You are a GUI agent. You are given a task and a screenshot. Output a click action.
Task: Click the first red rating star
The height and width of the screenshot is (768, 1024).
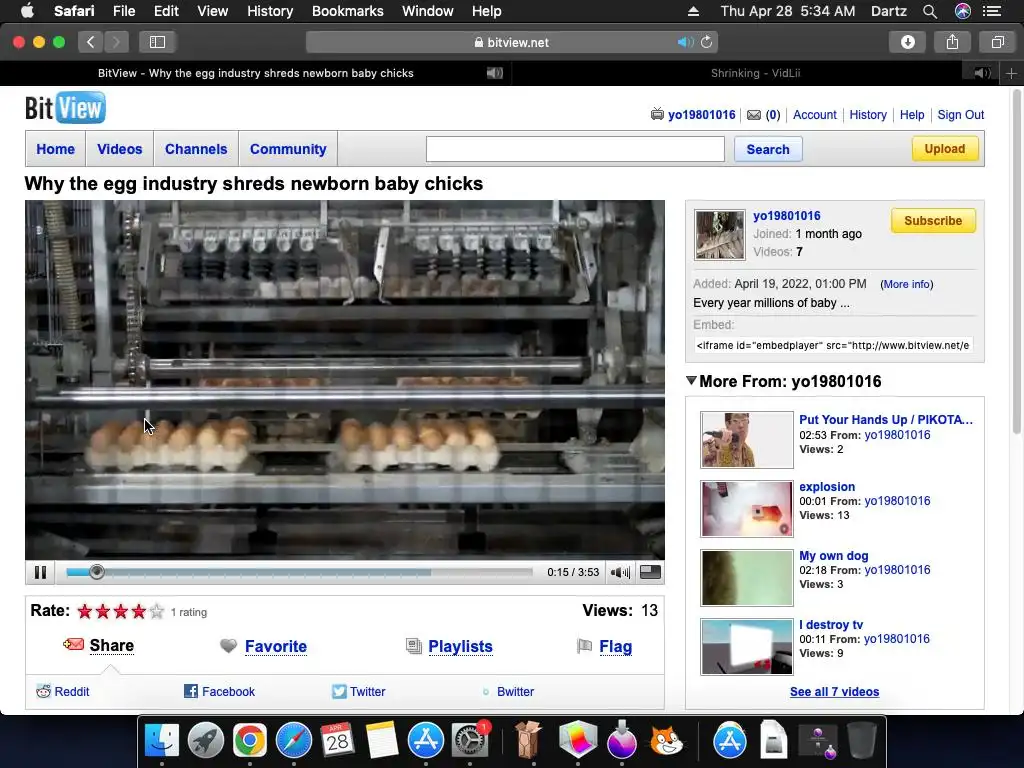click(85, 611)
